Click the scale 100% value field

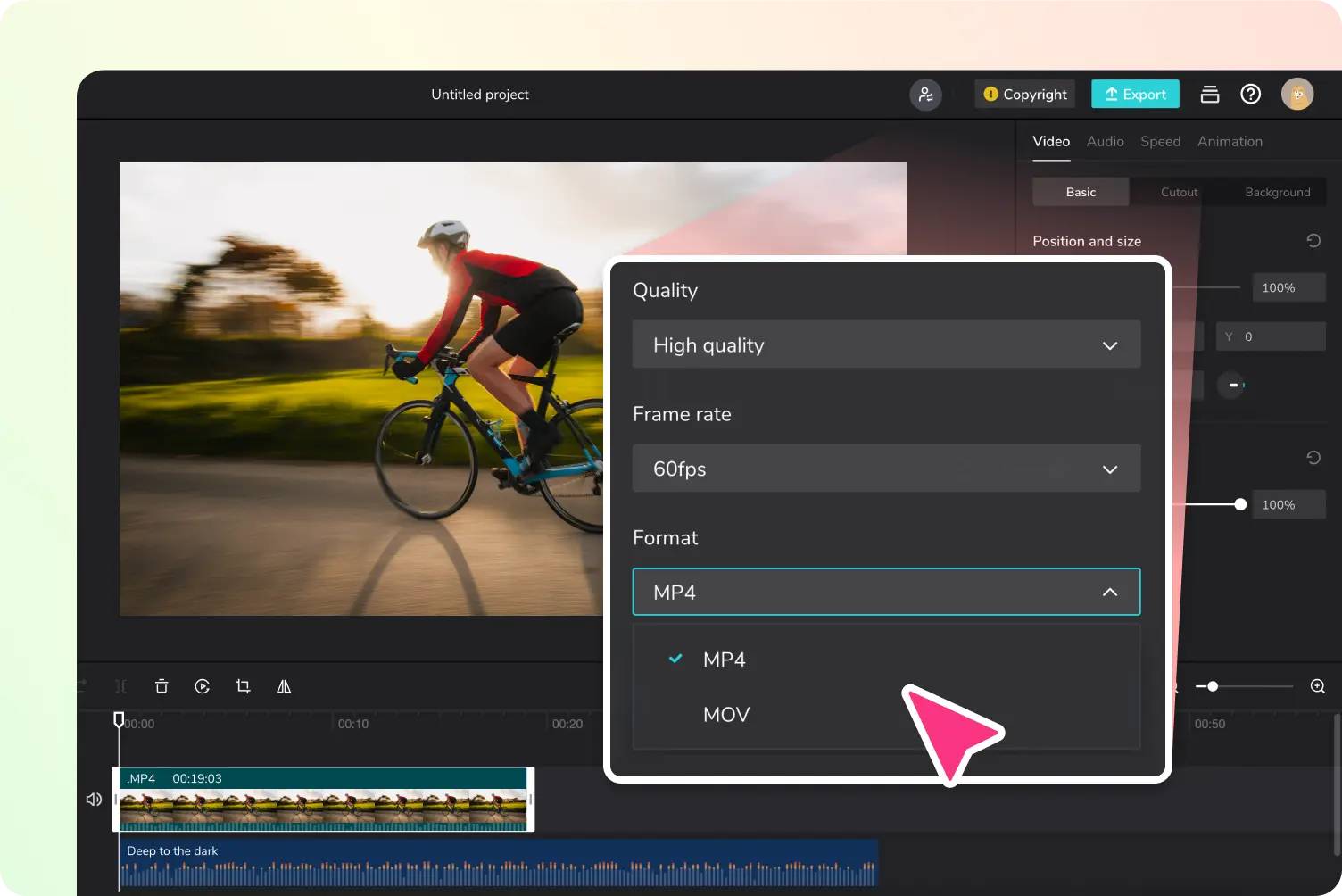(1288, 287)
